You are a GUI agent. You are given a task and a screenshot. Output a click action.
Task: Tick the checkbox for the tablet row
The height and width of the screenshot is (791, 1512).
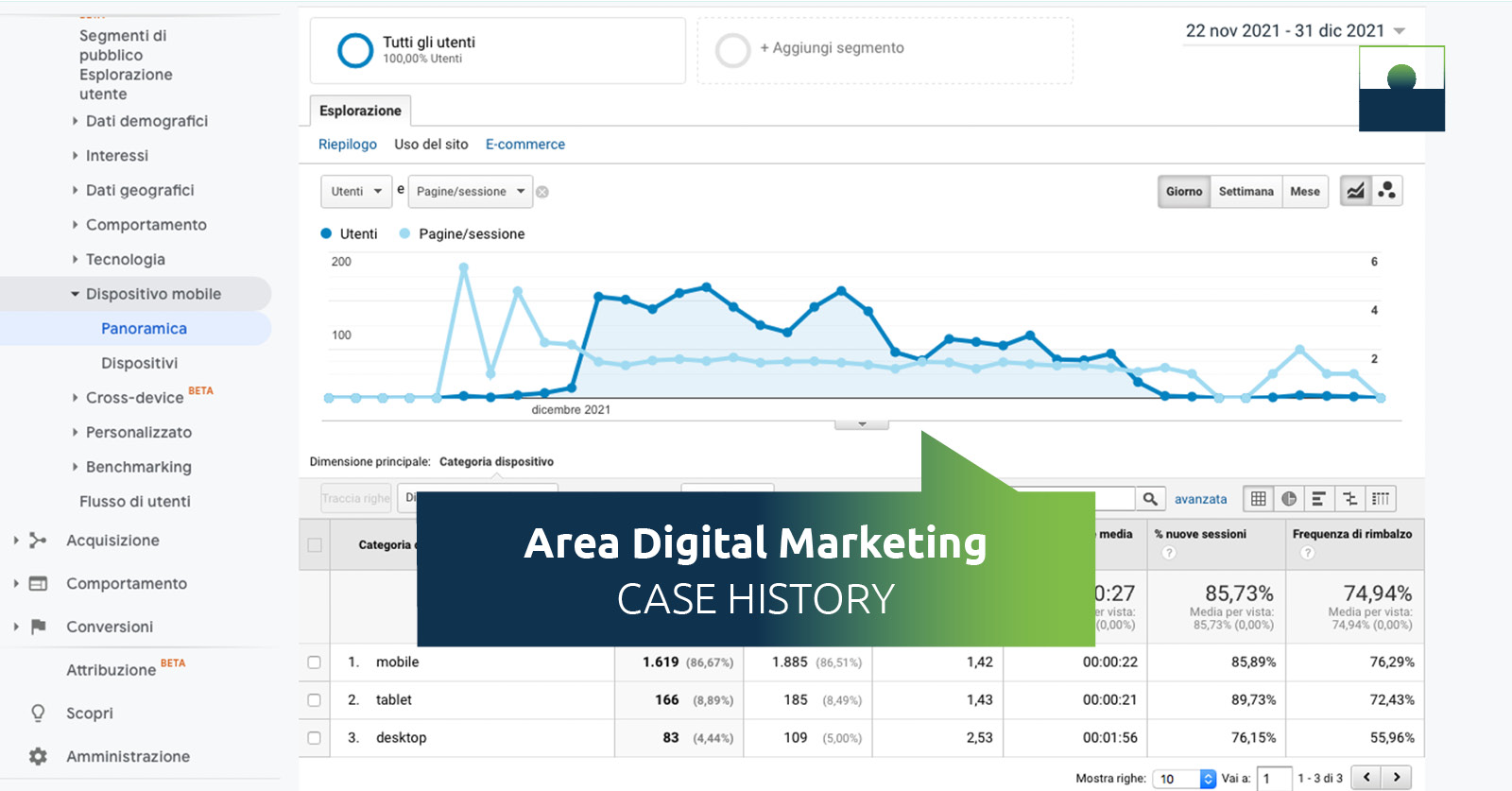click(x=315, y=700)
